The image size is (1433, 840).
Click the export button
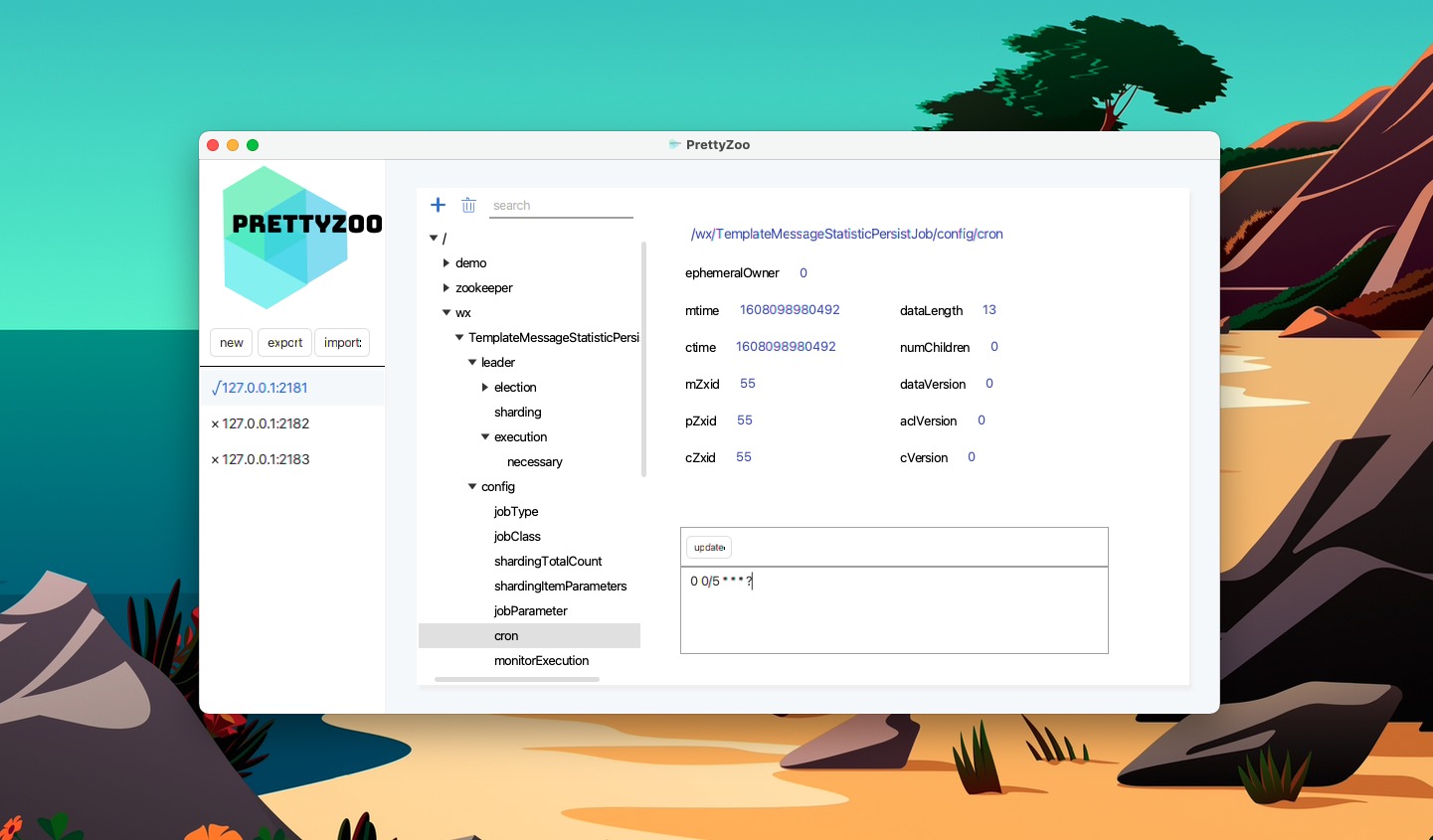coord(284,342)
